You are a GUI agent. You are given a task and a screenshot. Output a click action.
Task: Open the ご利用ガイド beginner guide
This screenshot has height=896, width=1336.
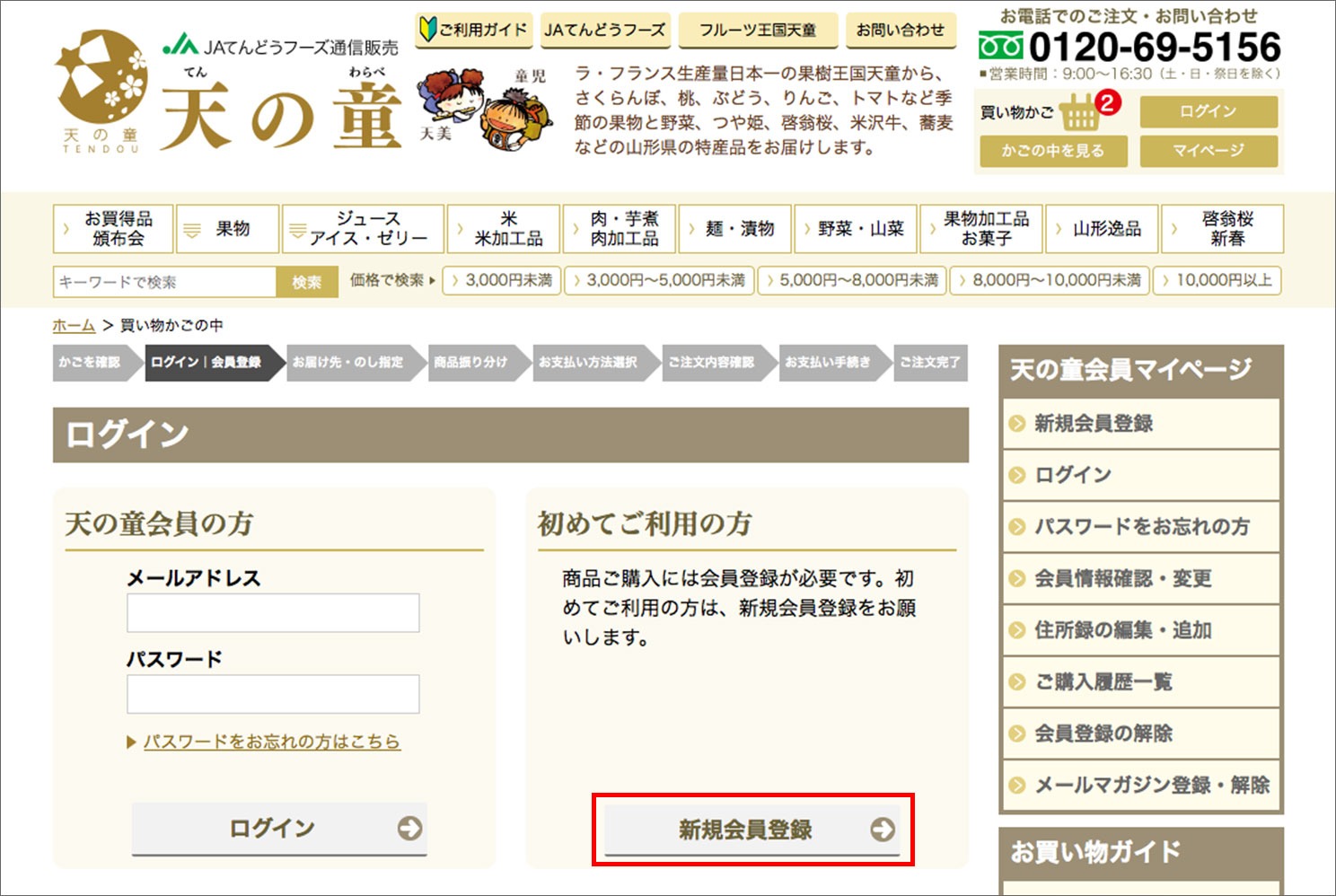click(x=473, y=30)
